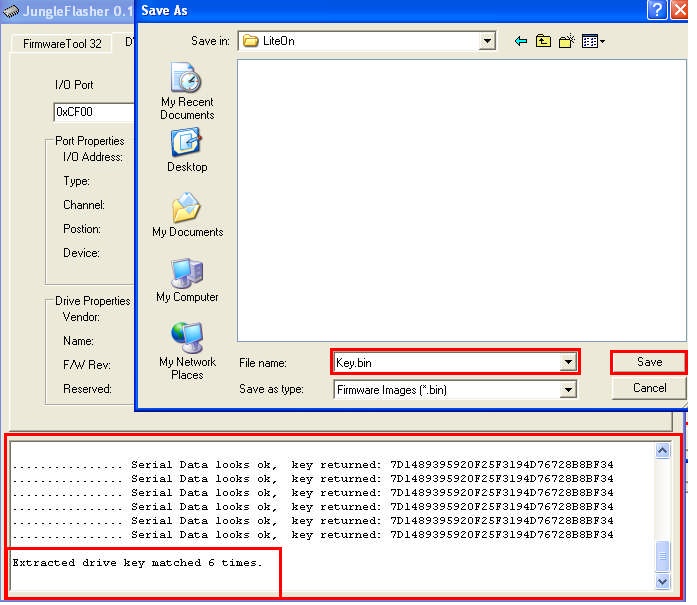Select My Computer in places bar

(187, 280)
